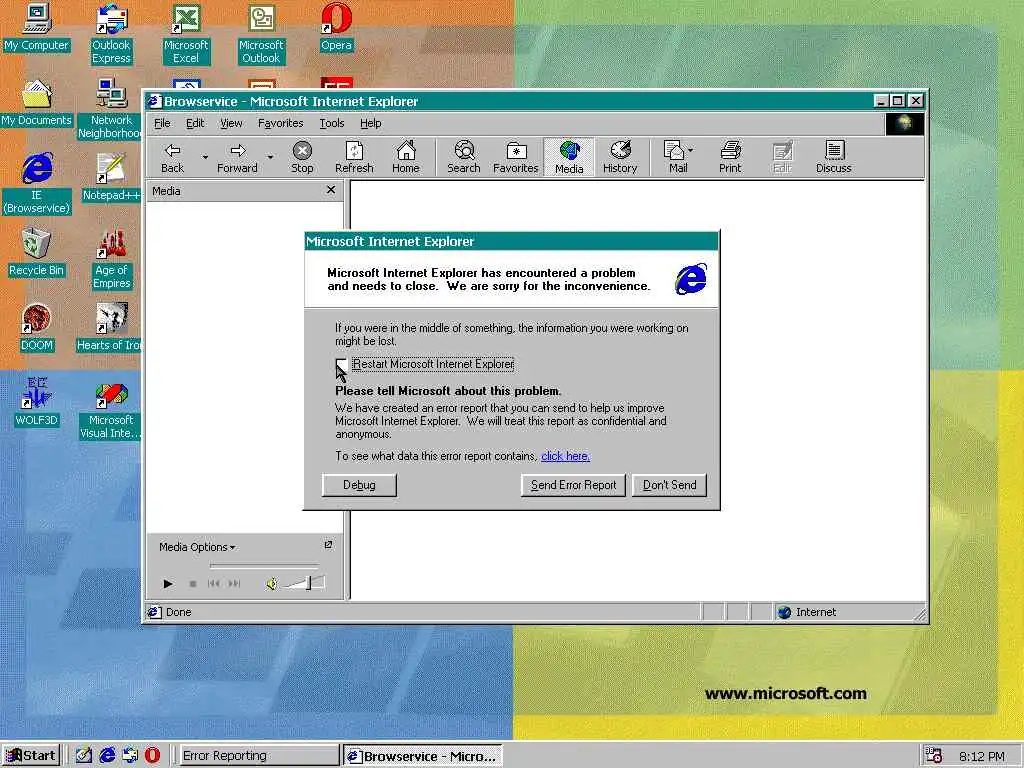Expand the Media Options dropdown

click(197, 547)
